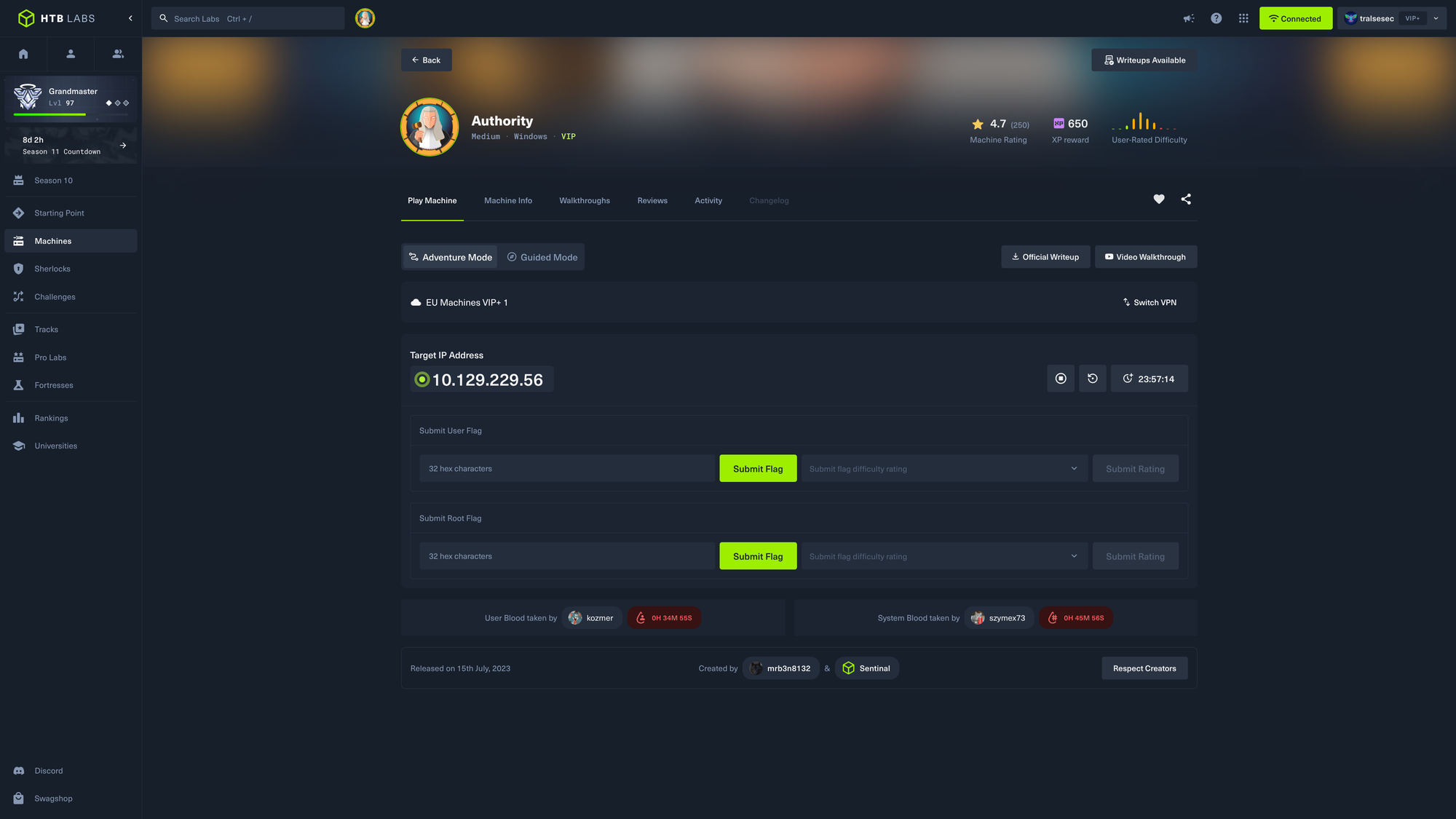The height and width of the screenshot is (819, 1456).
Task: Click the Authority machine avatar
Action: coord(430,127)
